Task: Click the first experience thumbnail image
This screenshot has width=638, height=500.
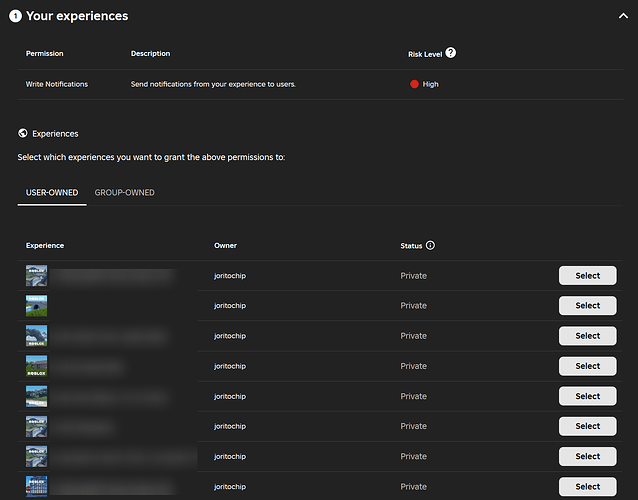Action: pos(37,276)
